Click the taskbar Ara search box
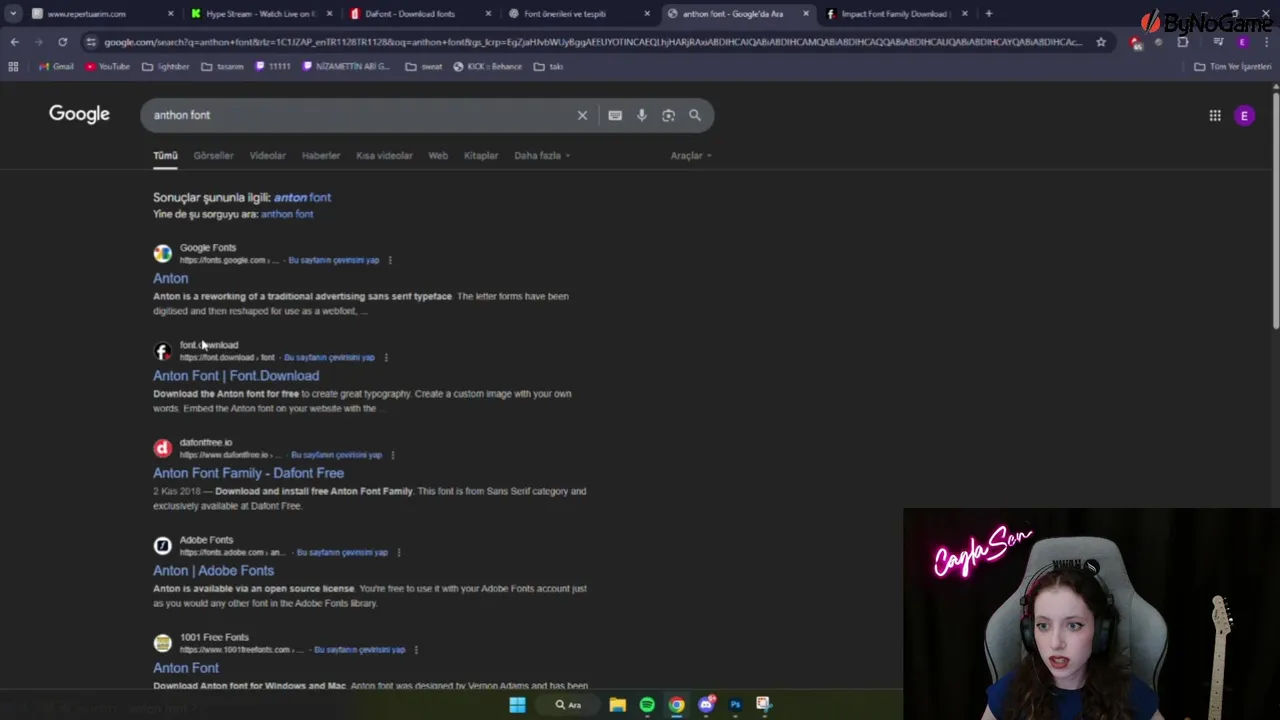This screenshot has width=1280, height=720. click(x=568, y=705)
